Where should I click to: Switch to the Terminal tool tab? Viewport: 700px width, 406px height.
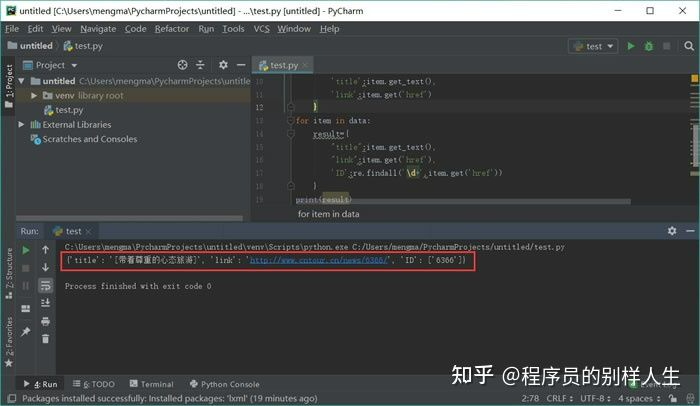152,384
